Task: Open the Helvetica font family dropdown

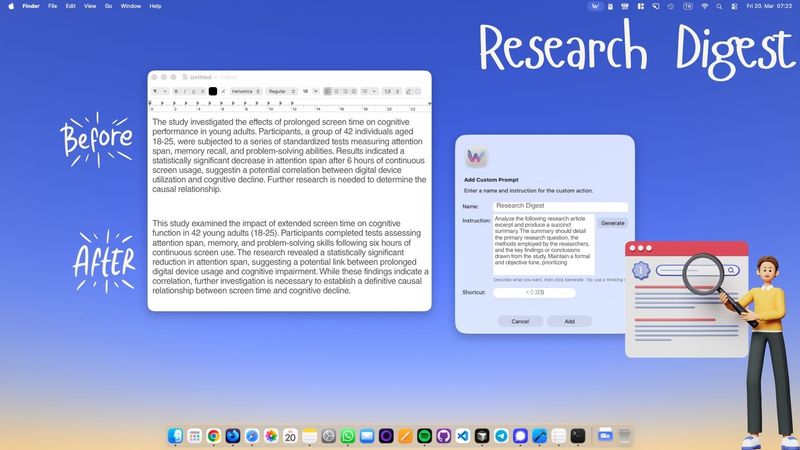Action: [x=246, y=91]
